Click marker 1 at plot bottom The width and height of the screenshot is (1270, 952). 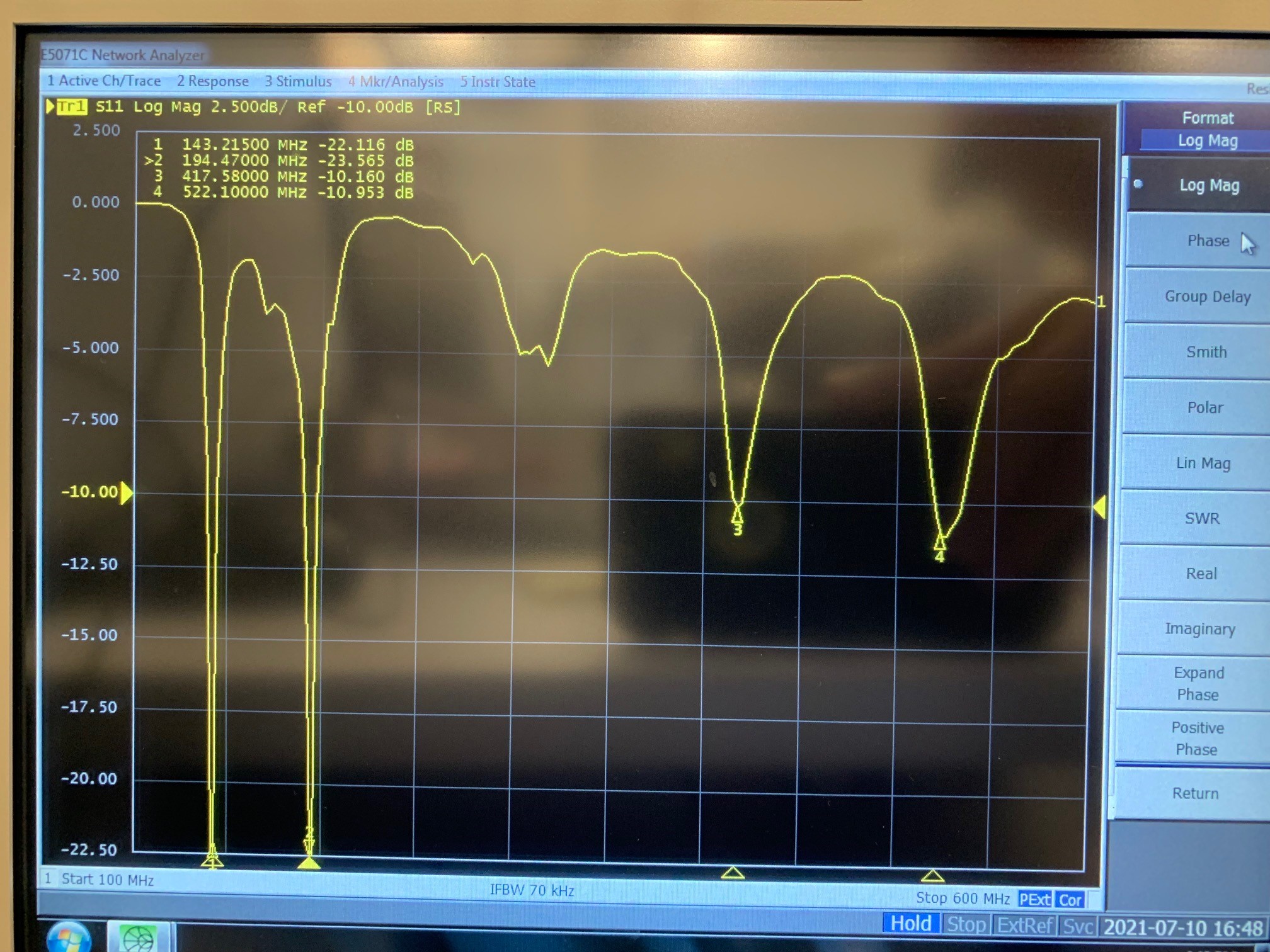[212, 860]
